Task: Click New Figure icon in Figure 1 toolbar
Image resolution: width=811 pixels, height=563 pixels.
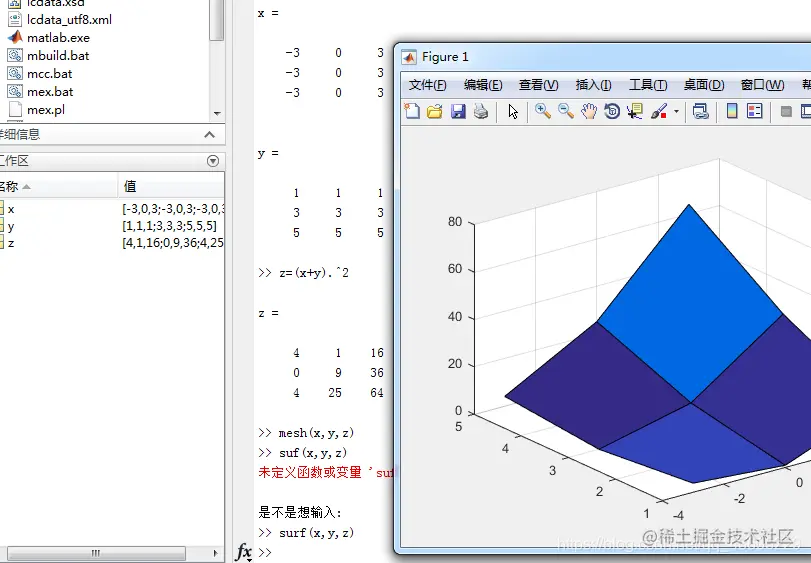Action: point(412,111)
